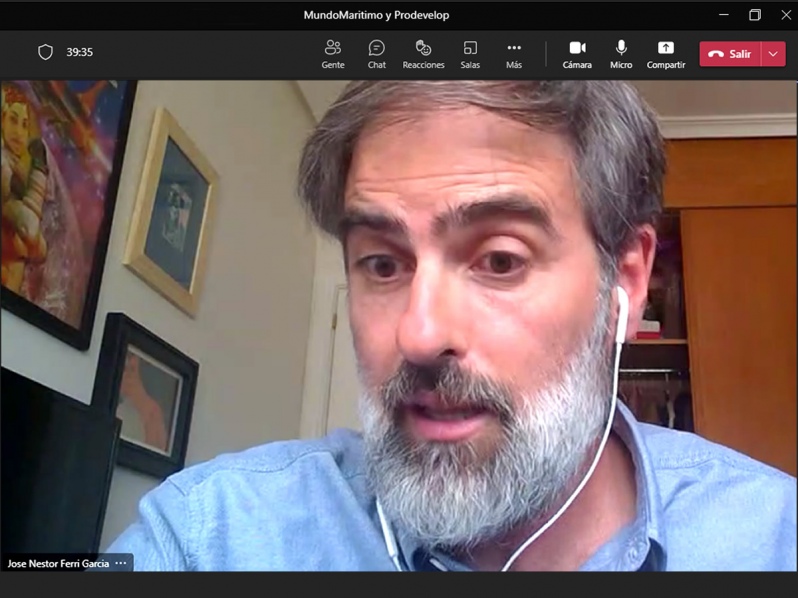Screen dimensions: 798x598
Task: Minimize the meeting window
Action: (x=724, y=15)
